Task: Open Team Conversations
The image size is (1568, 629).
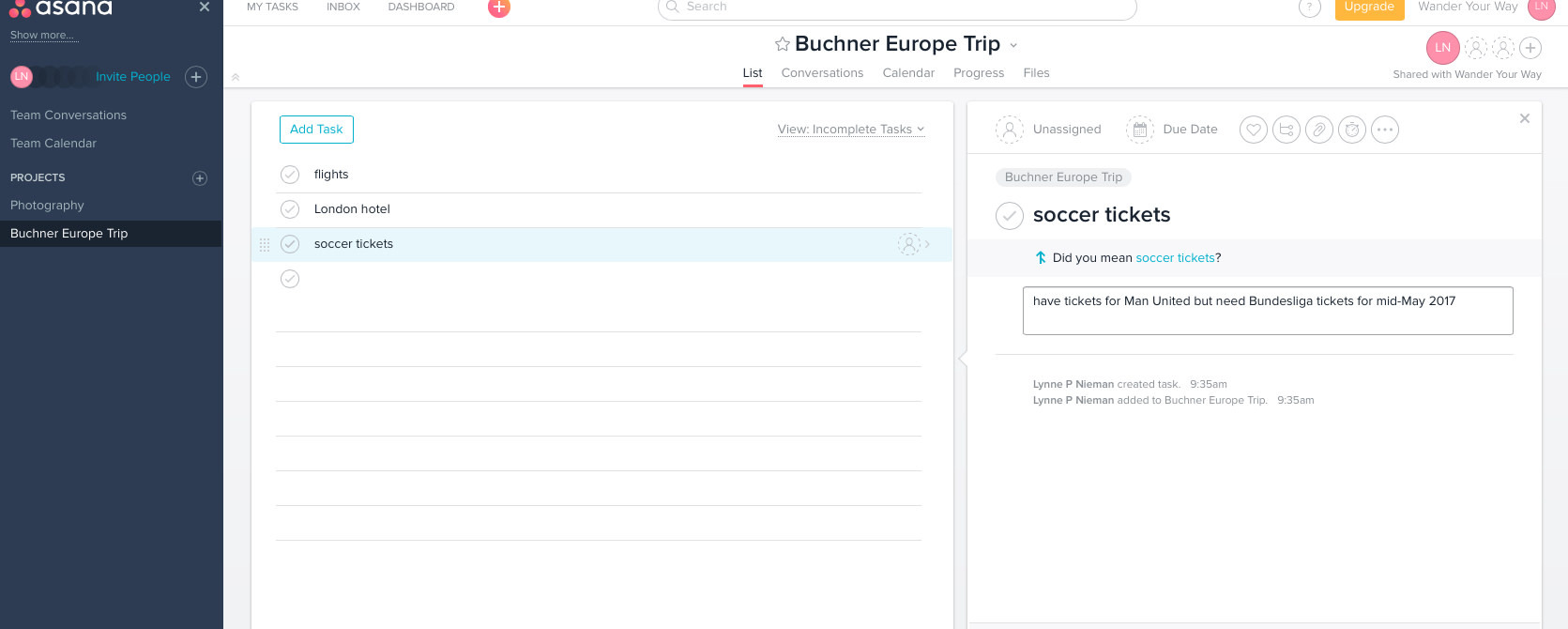Action: pos(69,115)
